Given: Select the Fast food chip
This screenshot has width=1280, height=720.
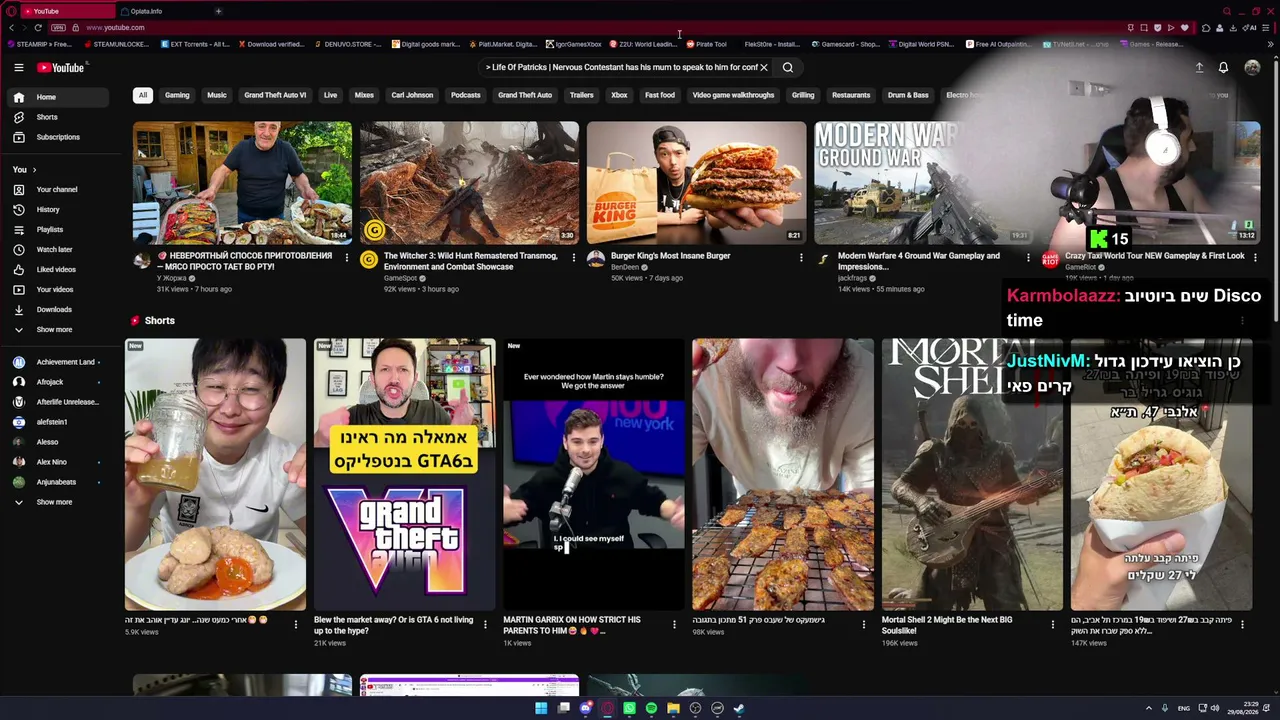Looking at the screenshot, I should [659, 95].
